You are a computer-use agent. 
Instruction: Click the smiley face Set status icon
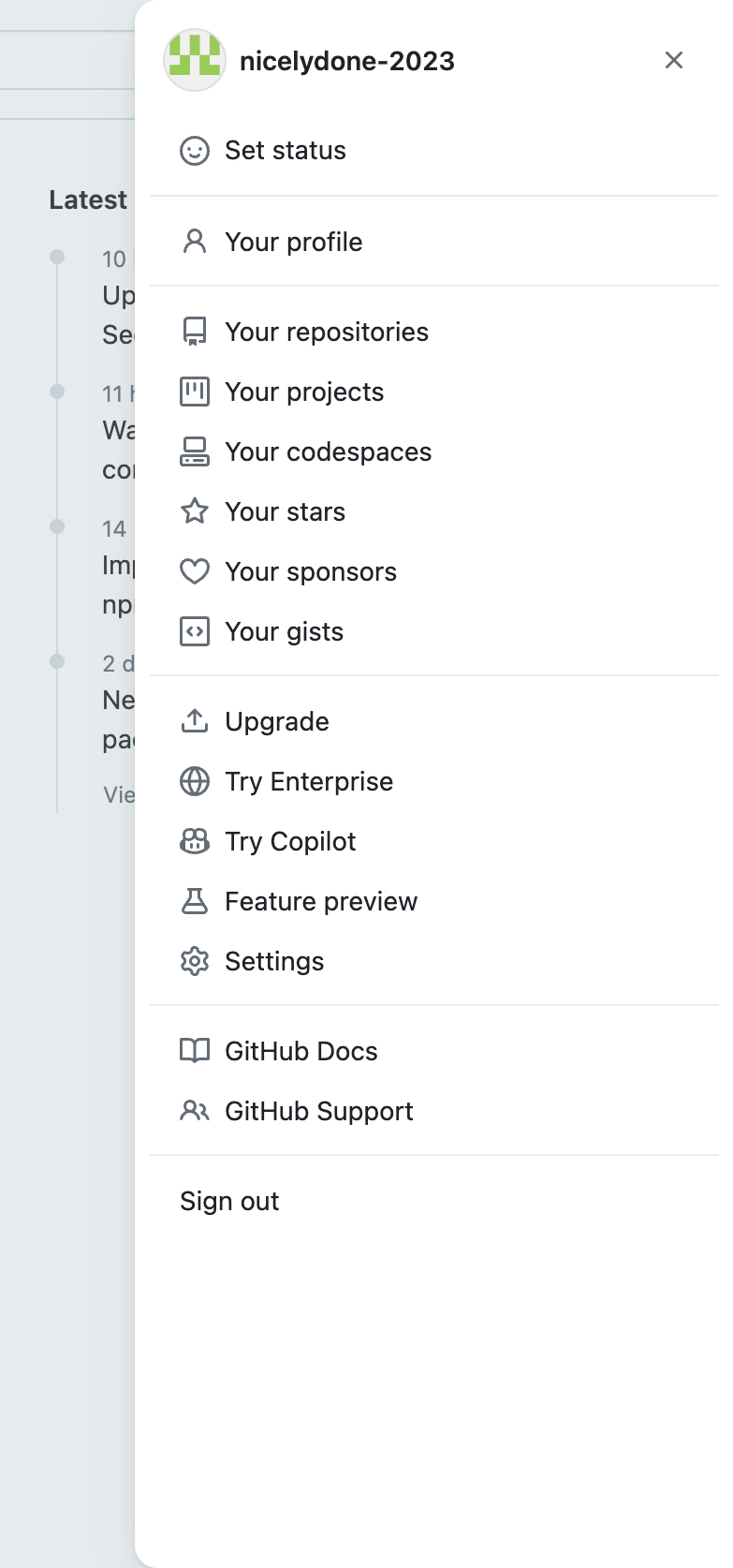click(195, 151)
